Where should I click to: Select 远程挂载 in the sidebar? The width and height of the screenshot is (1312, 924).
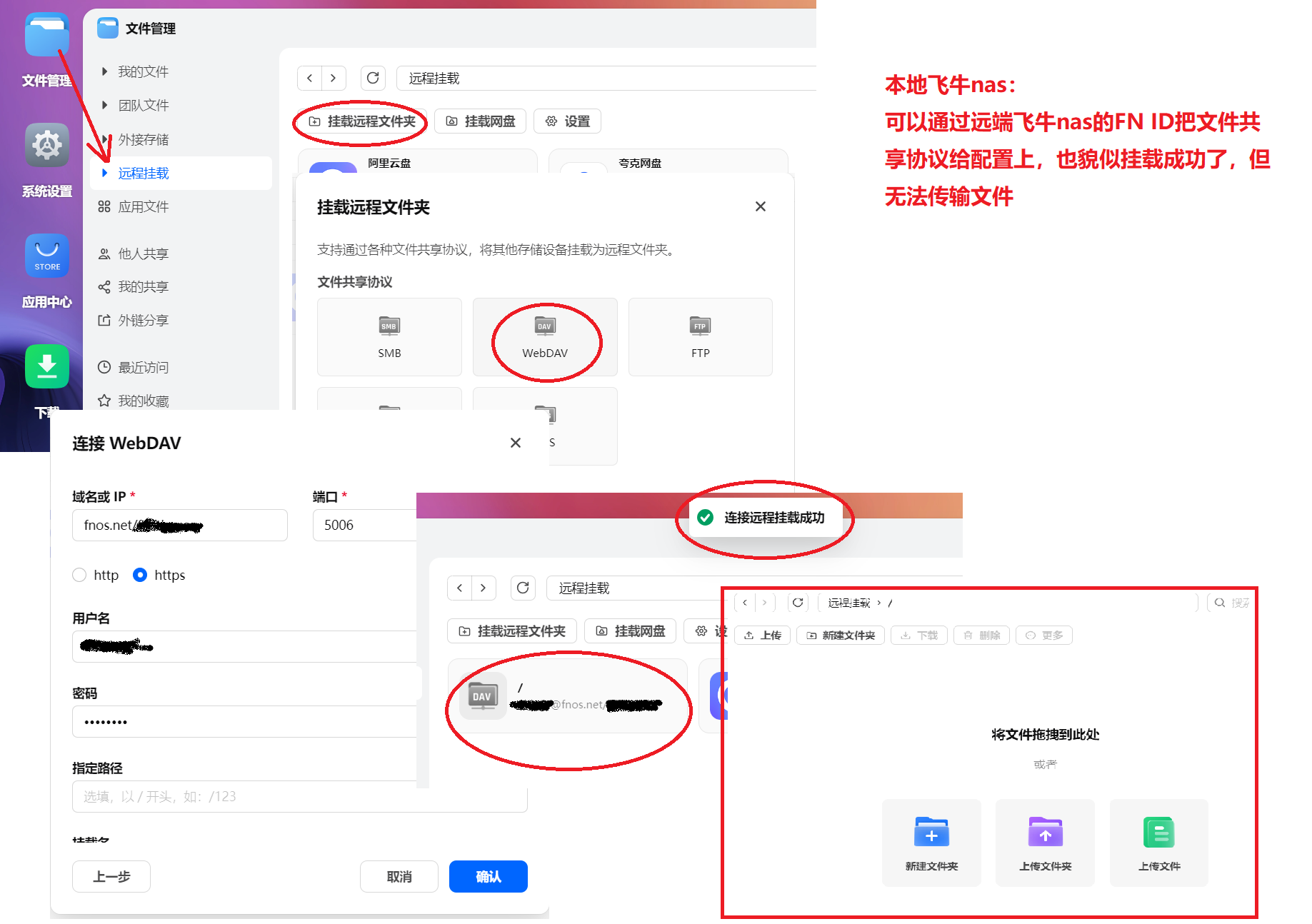181,174
